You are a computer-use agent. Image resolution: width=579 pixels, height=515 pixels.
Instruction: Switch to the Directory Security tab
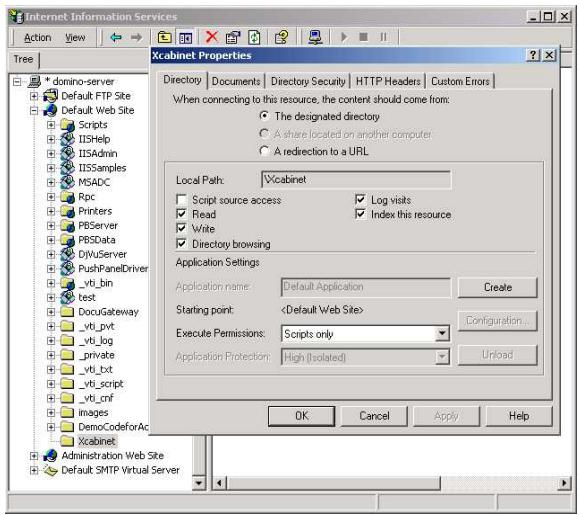point(308,81)
